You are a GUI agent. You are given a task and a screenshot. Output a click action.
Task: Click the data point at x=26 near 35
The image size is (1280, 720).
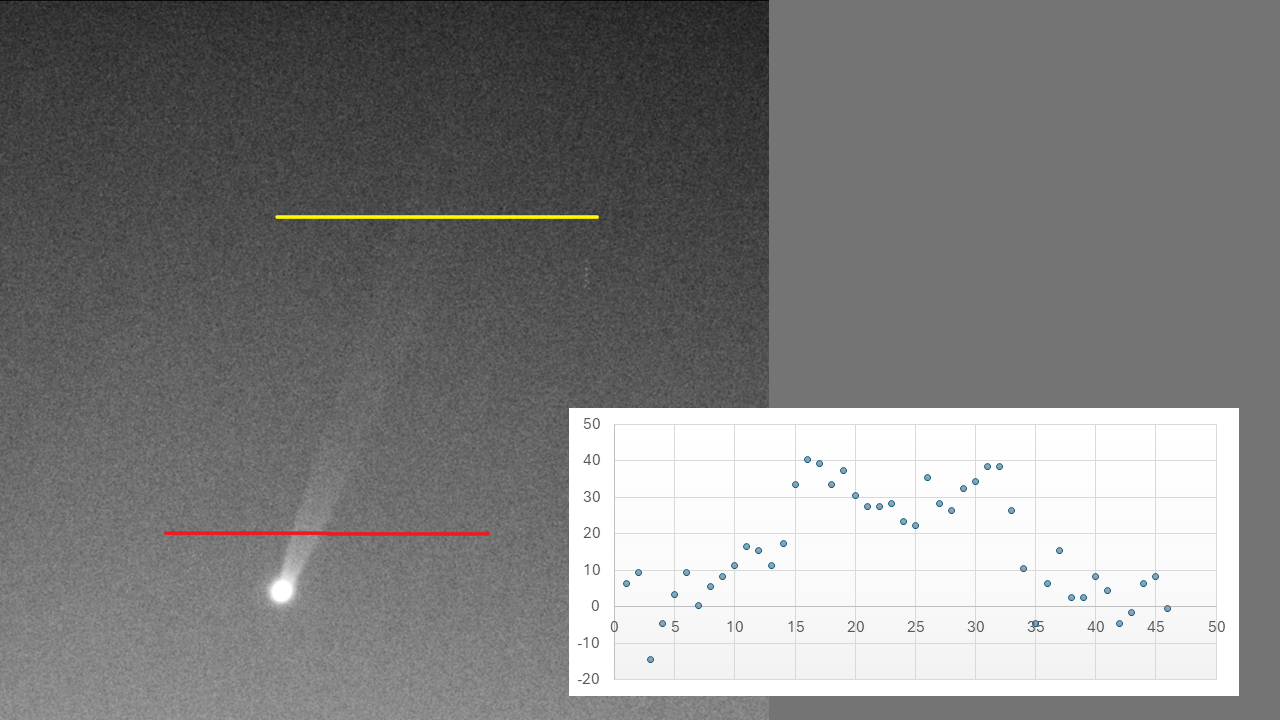coord(927,477)
